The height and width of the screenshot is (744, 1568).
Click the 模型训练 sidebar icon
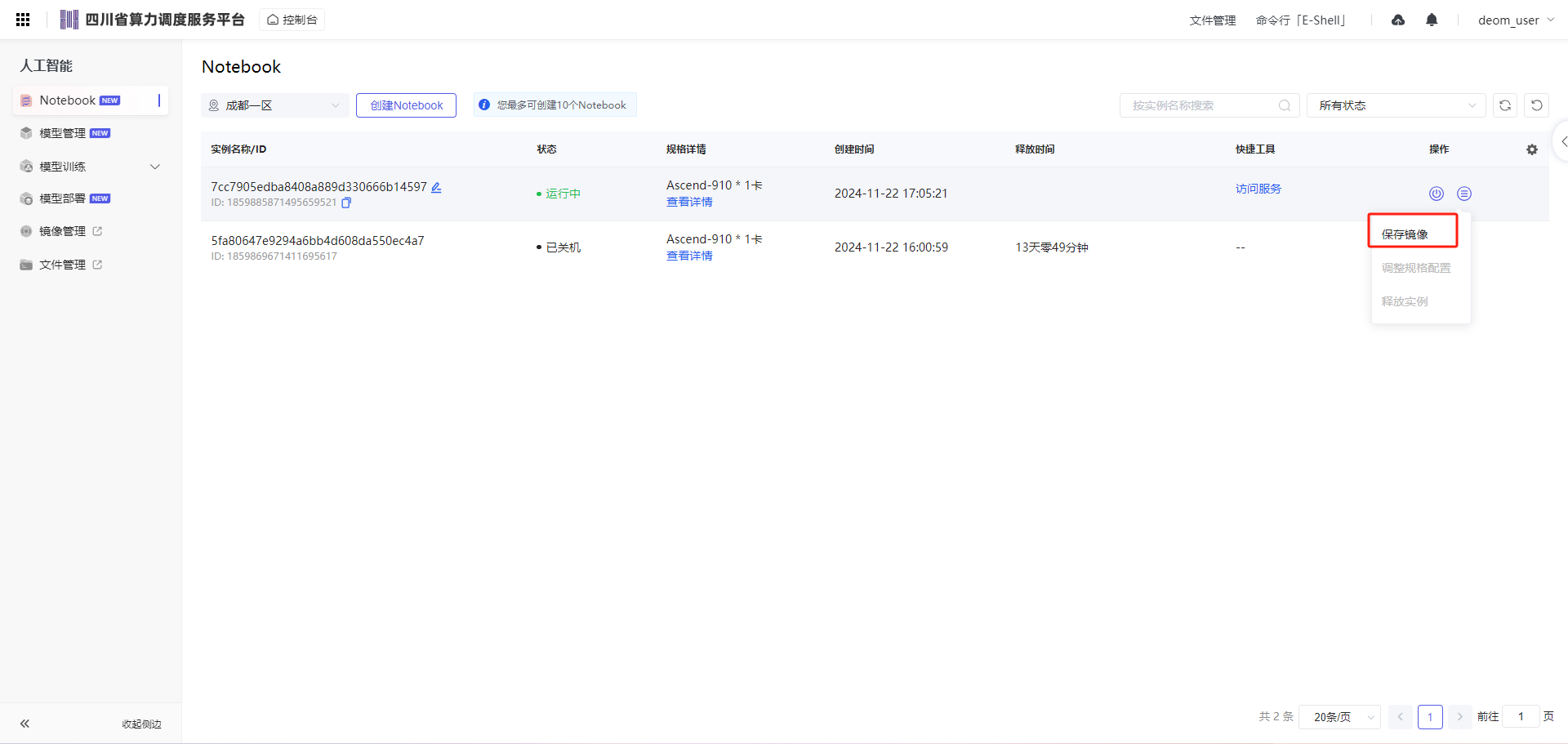26,167
